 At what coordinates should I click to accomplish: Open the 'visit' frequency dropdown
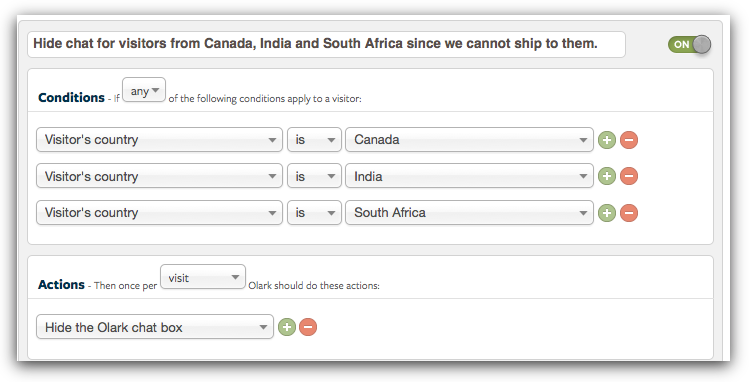tap(203, 277)
